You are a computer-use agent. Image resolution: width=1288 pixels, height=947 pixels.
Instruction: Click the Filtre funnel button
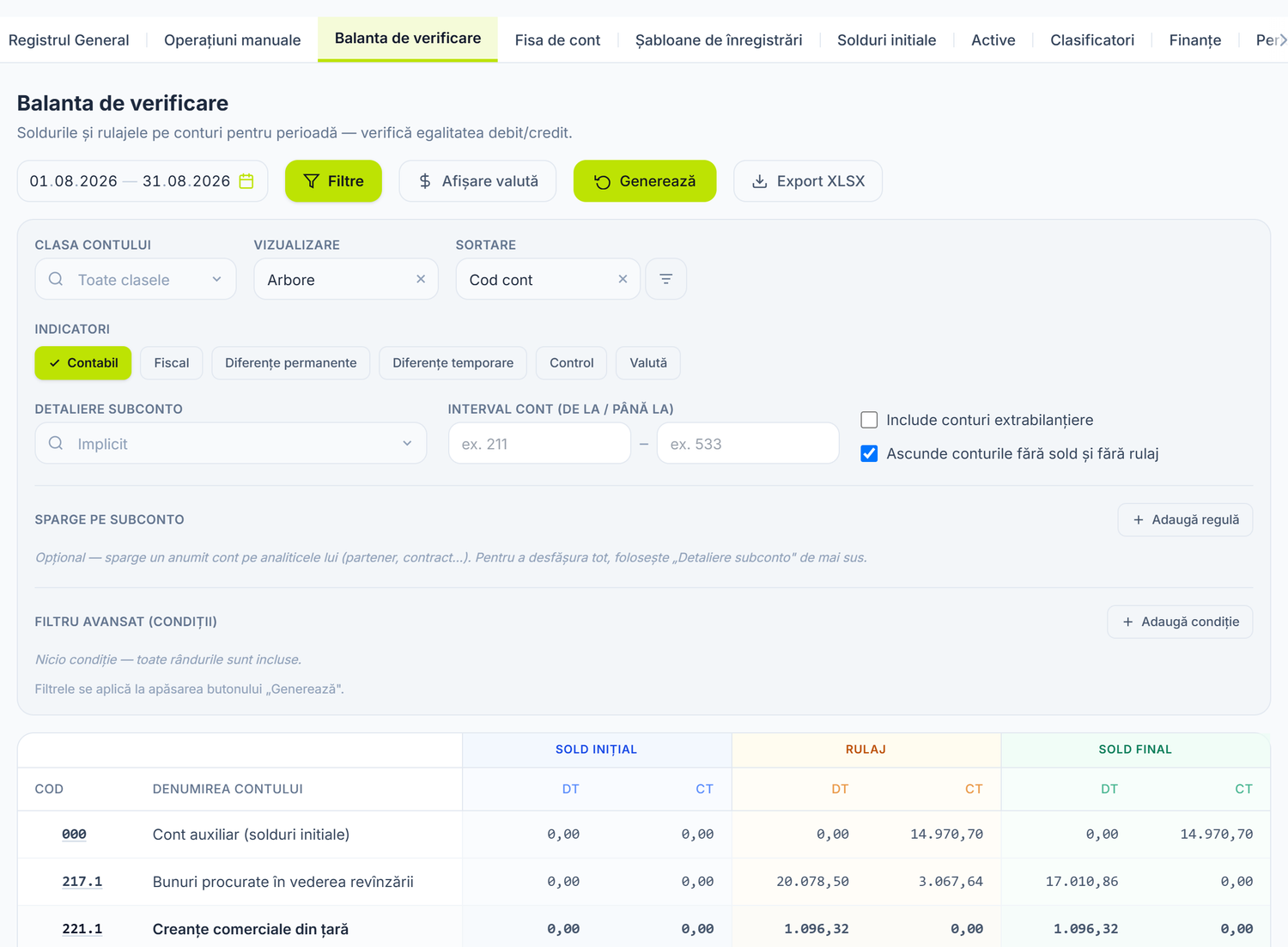333,181
